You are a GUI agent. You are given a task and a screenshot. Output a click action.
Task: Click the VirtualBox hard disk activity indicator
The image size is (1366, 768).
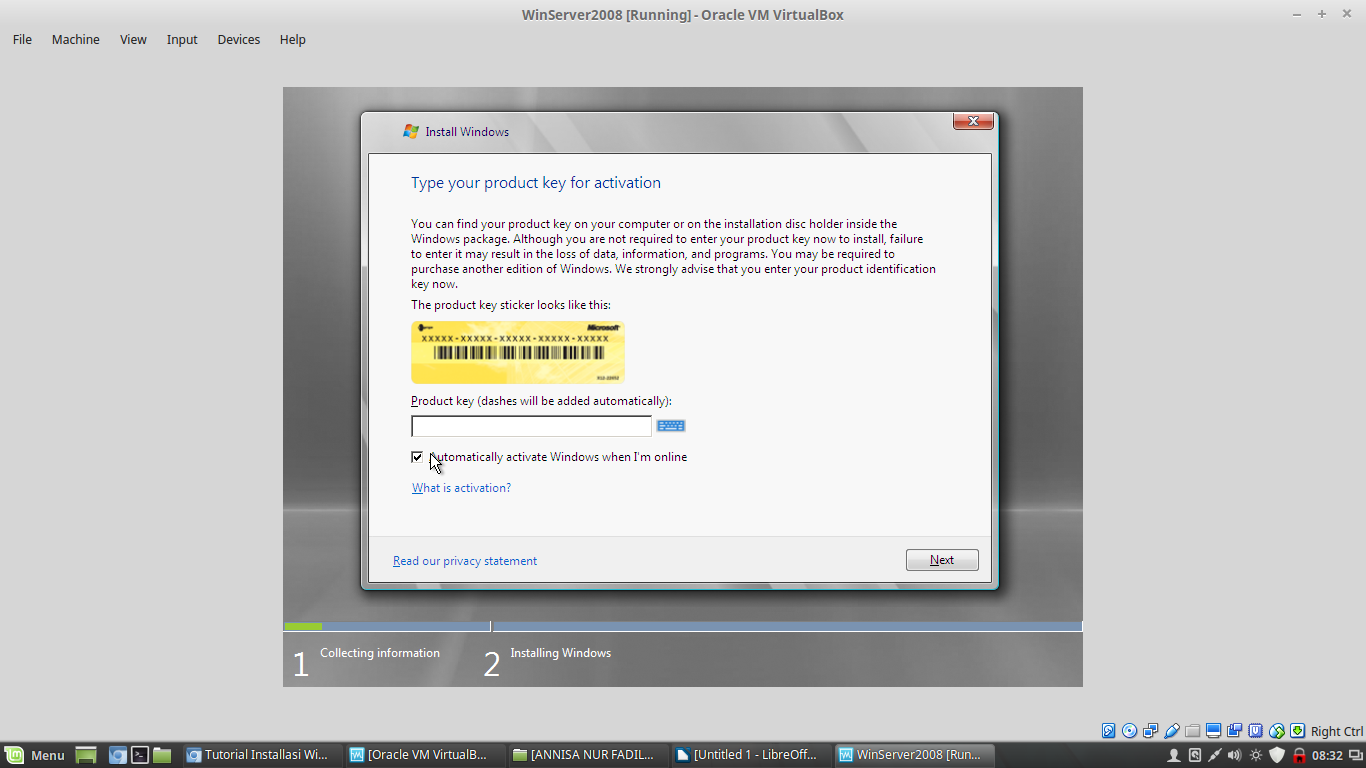(1108, 731)
